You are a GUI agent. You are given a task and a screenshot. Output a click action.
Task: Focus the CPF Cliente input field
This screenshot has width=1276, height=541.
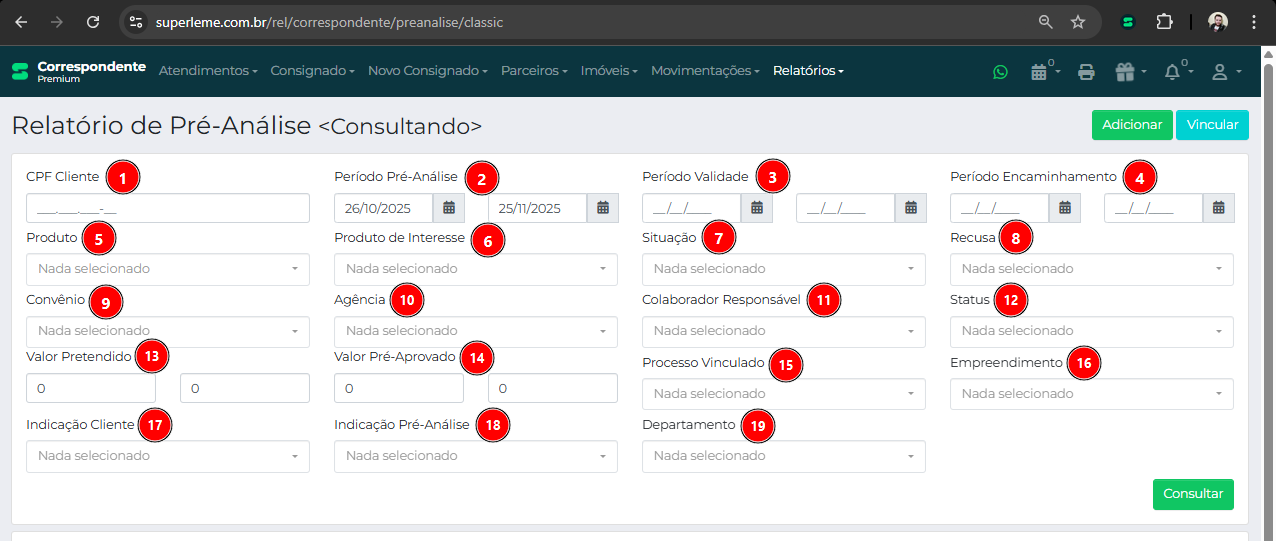coord(168,208)
